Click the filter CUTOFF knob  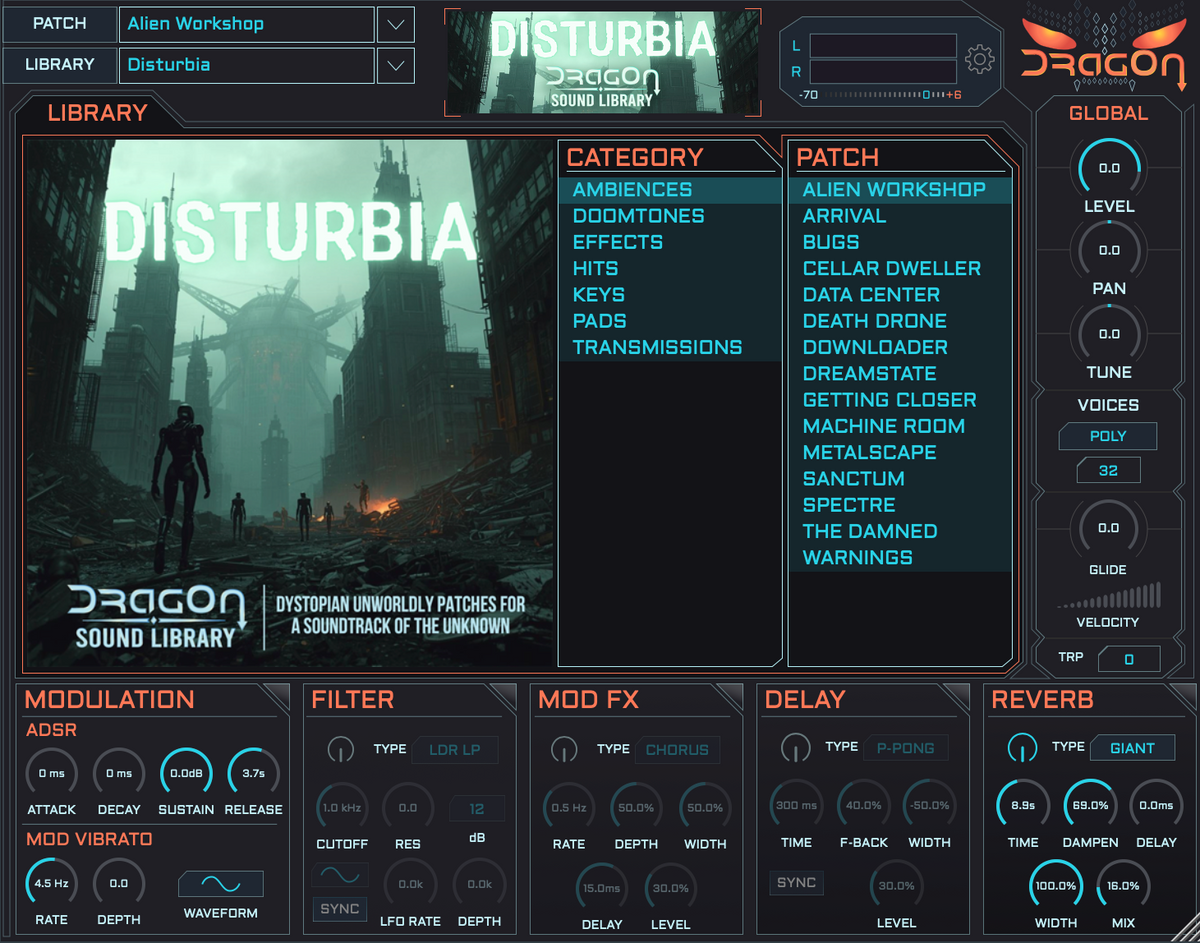point(342,807)
